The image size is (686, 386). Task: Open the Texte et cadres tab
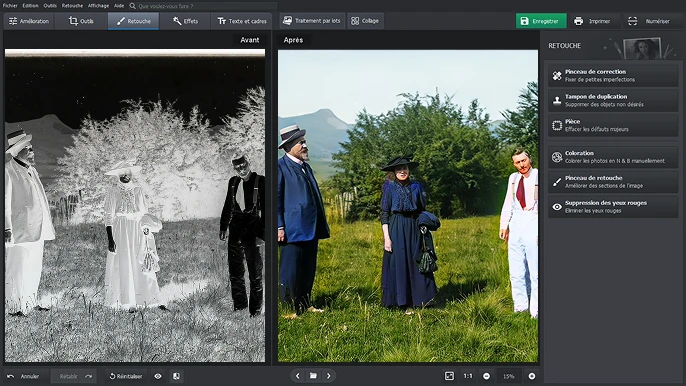point(242,21)
